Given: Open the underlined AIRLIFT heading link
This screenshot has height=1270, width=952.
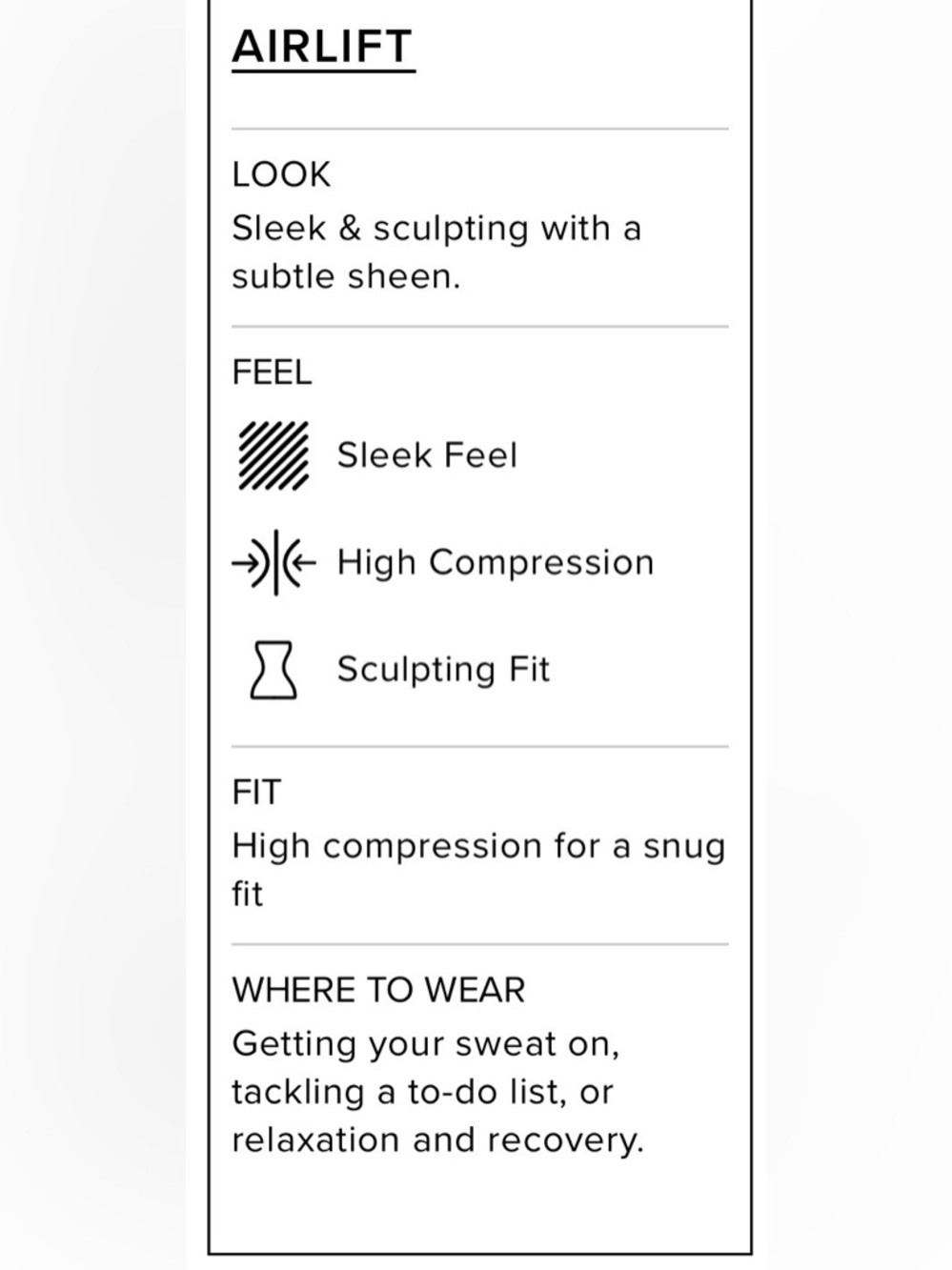Looking at the screenshot, I should tap(323, 48).
